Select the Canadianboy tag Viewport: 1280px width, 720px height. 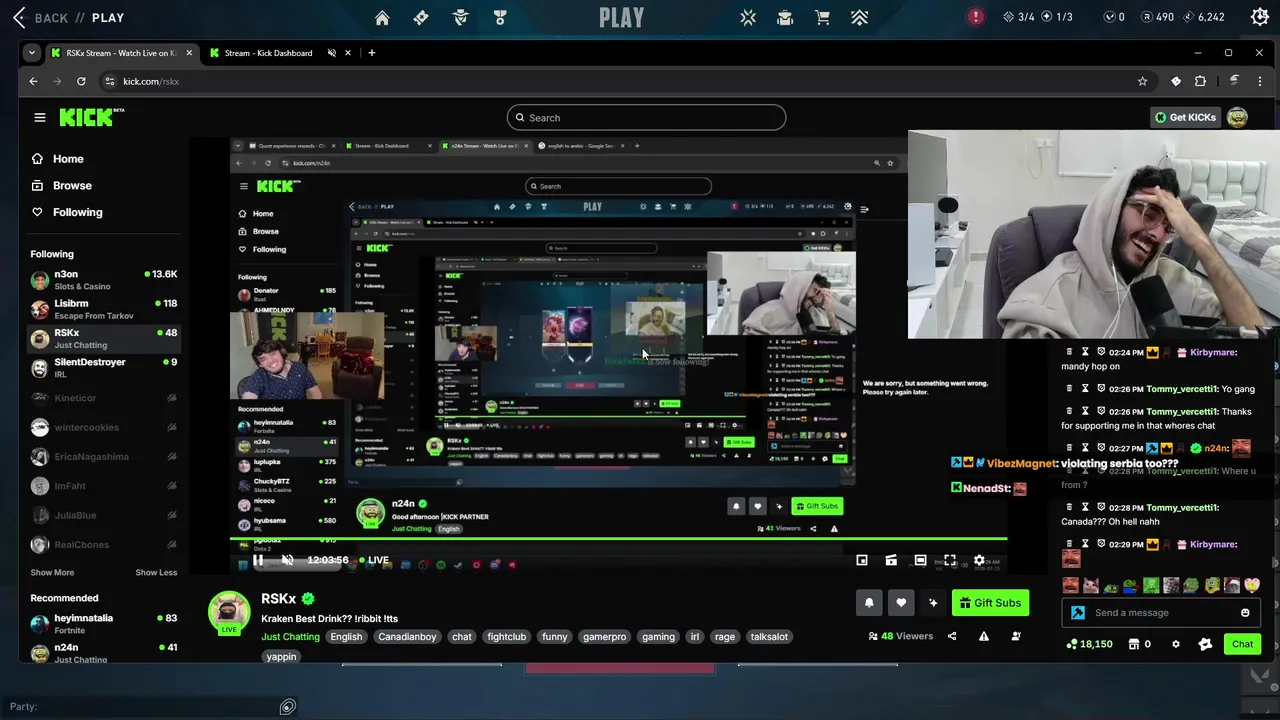(407, 636)
